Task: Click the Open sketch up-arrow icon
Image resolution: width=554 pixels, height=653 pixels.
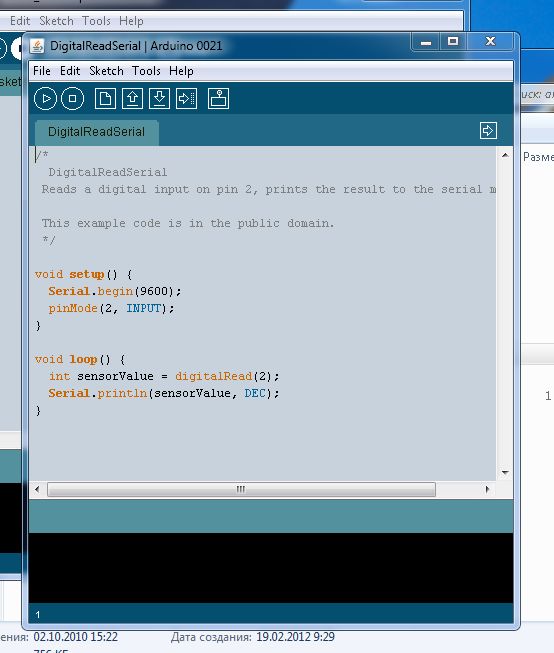Action: pyautogui.click(x=132, y=99)
